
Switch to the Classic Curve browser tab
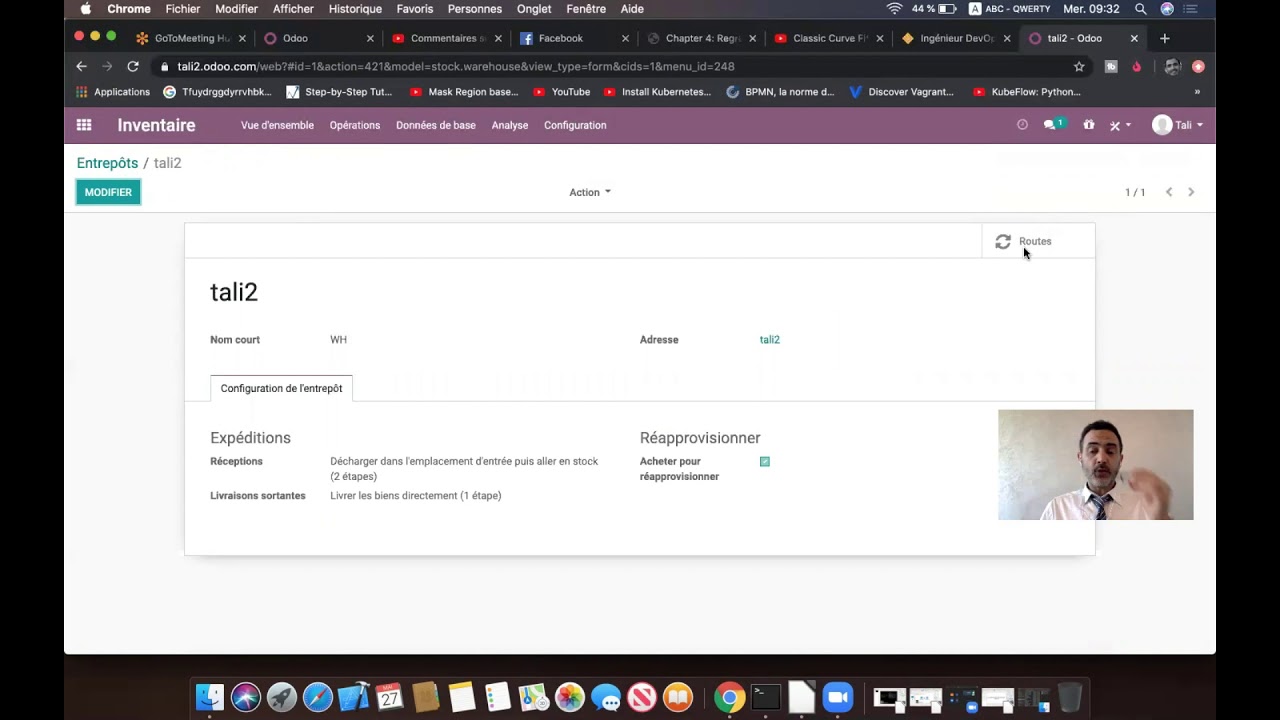(x=829, y=38)
